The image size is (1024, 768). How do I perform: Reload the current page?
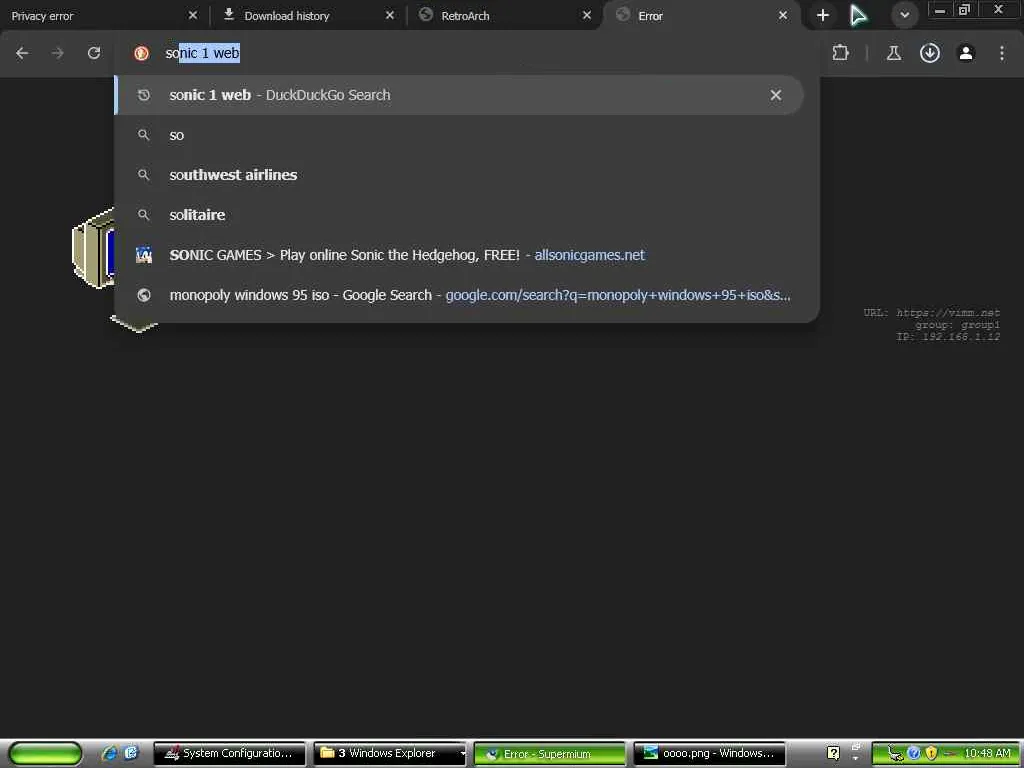(94, 53)
